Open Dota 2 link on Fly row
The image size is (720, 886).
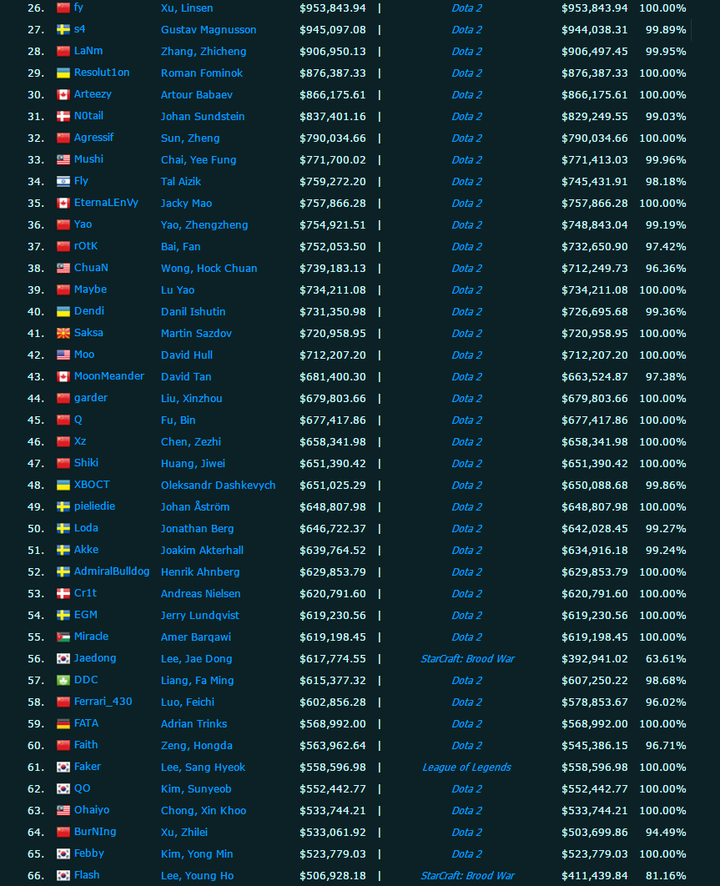[467, 181]
